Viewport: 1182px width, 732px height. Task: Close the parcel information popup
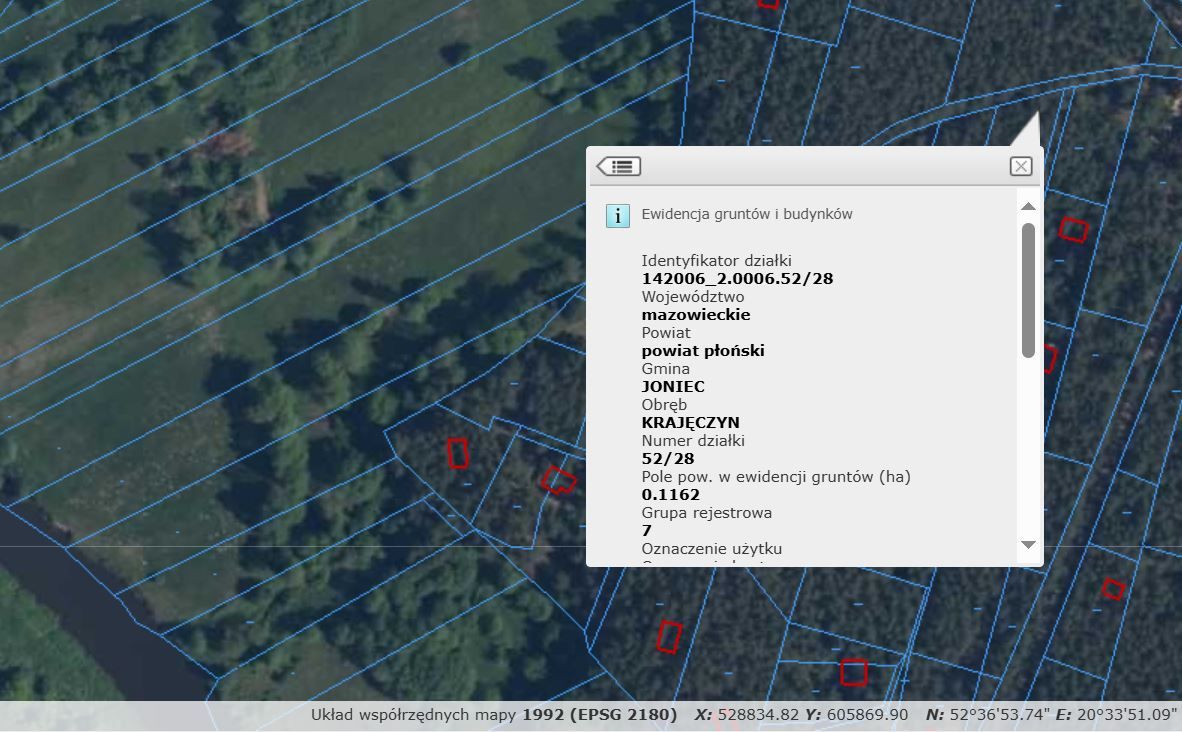click(1020, 166)
